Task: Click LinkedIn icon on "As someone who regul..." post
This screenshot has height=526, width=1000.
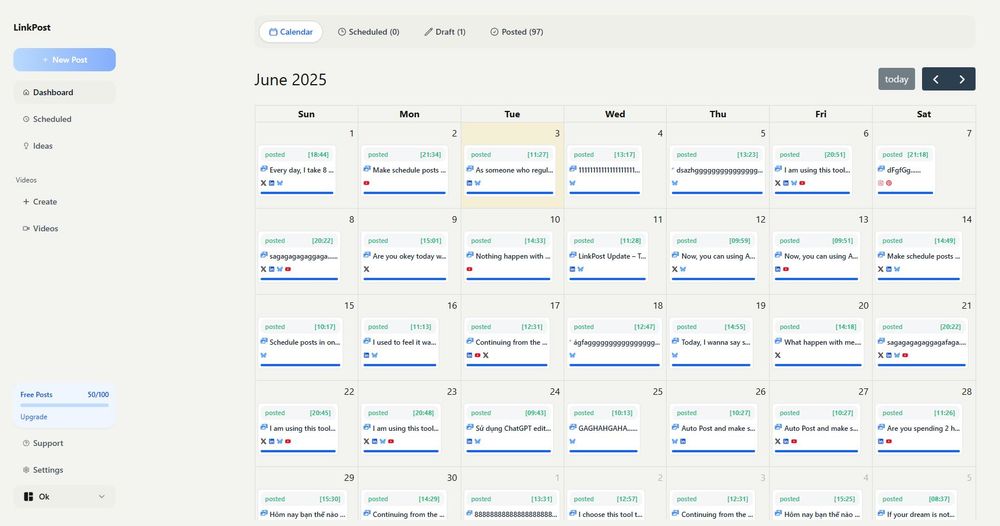Action: 469,183
